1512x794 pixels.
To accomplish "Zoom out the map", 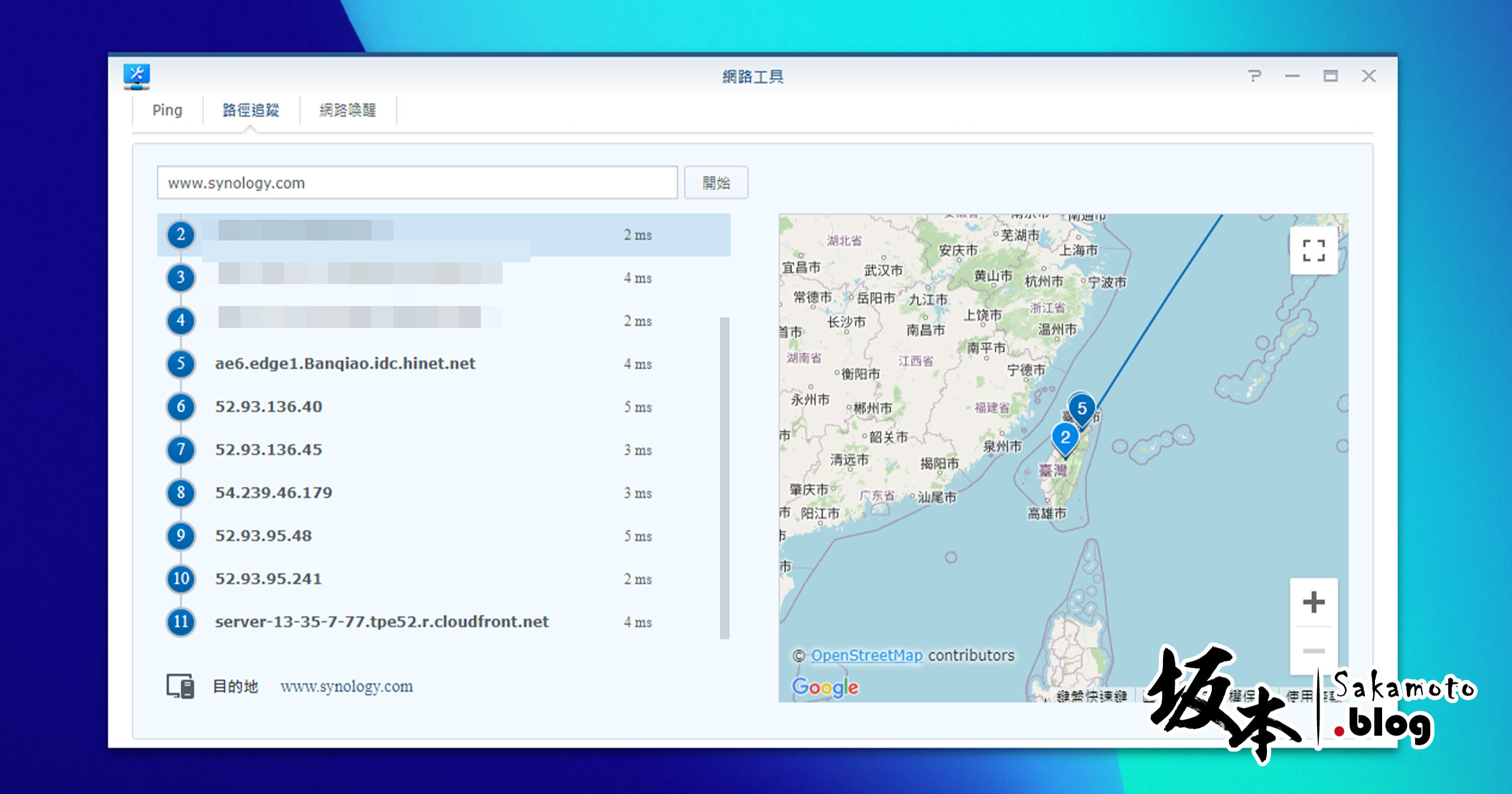I will (1314, 650).
